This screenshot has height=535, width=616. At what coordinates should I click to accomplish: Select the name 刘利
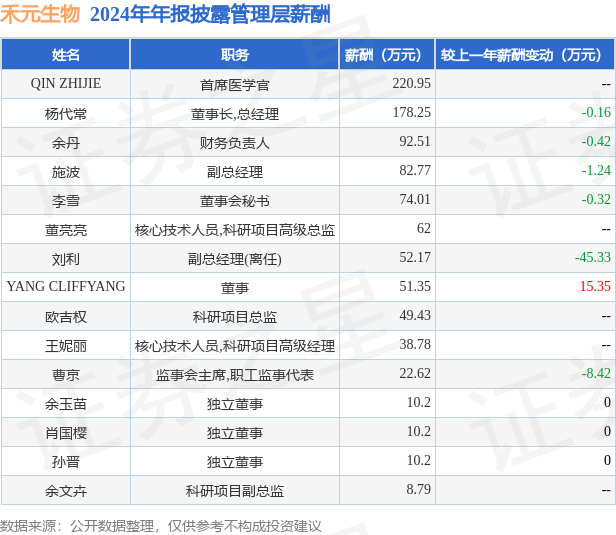click(66, 259)
